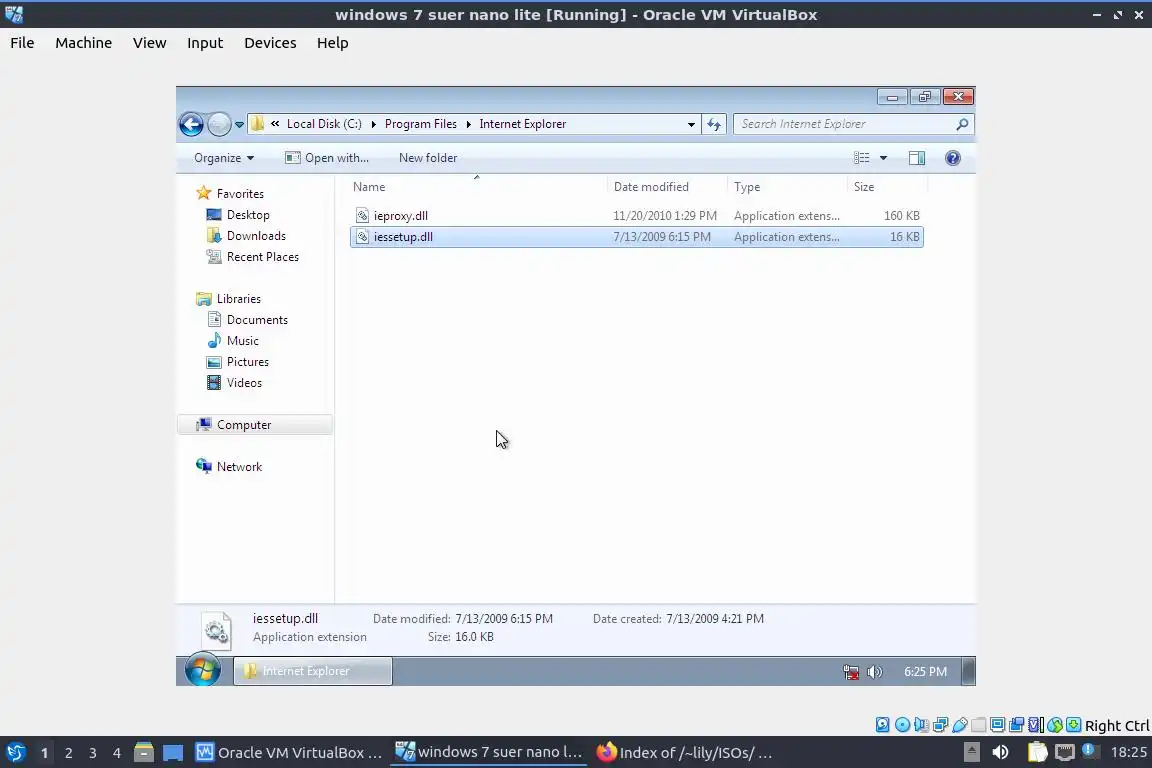The height and width of the screenshot is (768, 1152).
Task: Select the ieproxy.dll file icon
Action: click(x=362, y=215)
